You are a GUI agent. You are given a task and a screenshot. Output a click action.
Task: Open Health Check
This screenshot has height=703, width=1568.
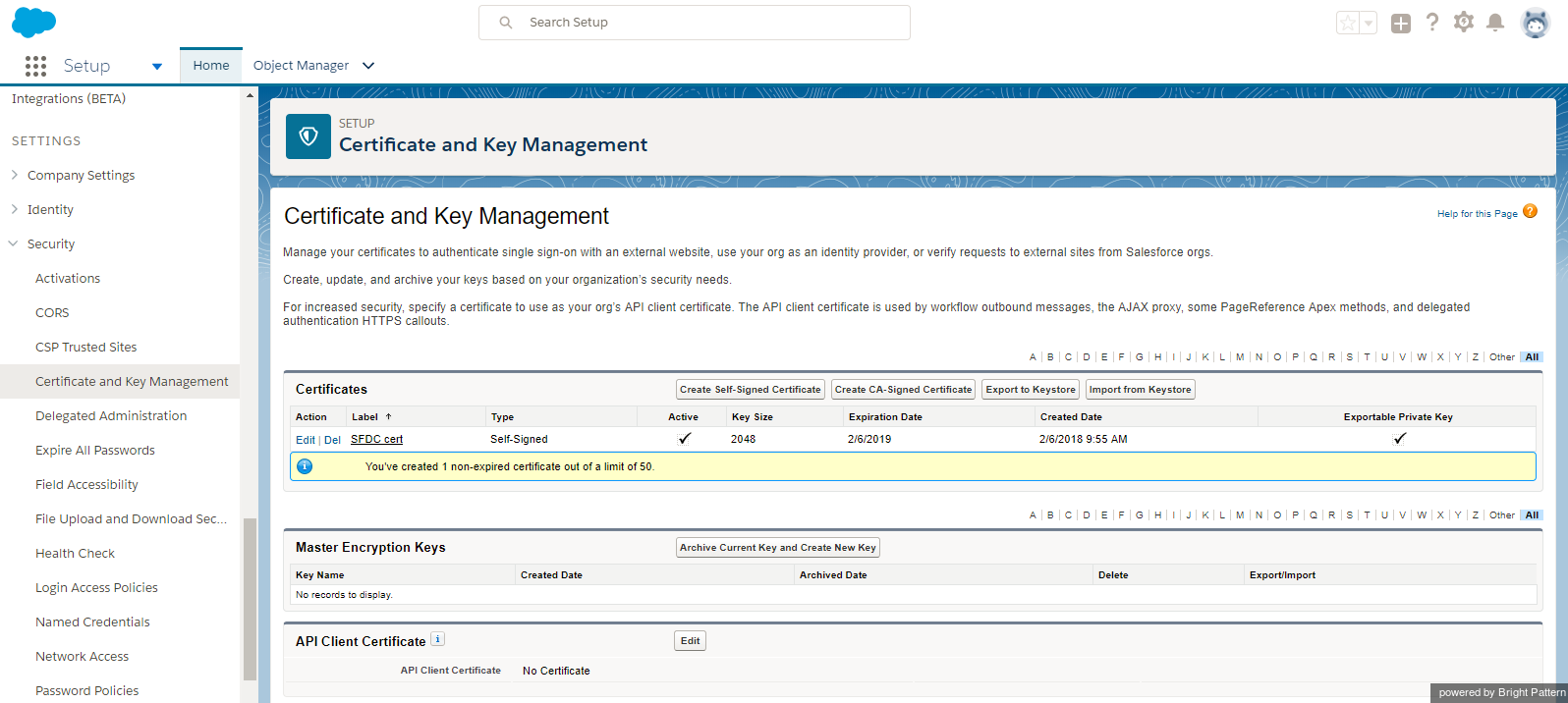(x=75, y=554)
